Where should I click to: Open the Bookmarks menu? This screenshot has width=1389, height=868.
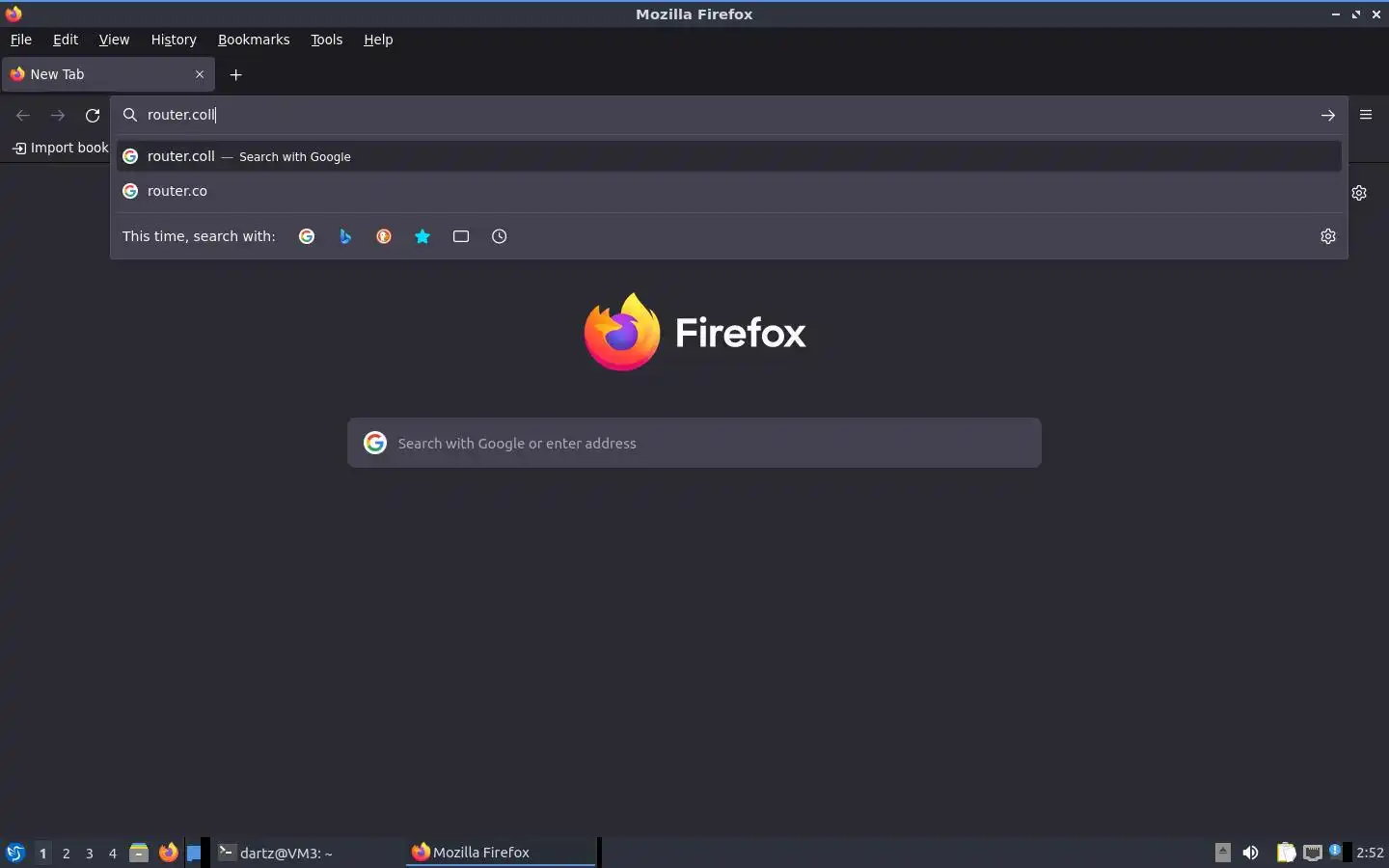254,40
